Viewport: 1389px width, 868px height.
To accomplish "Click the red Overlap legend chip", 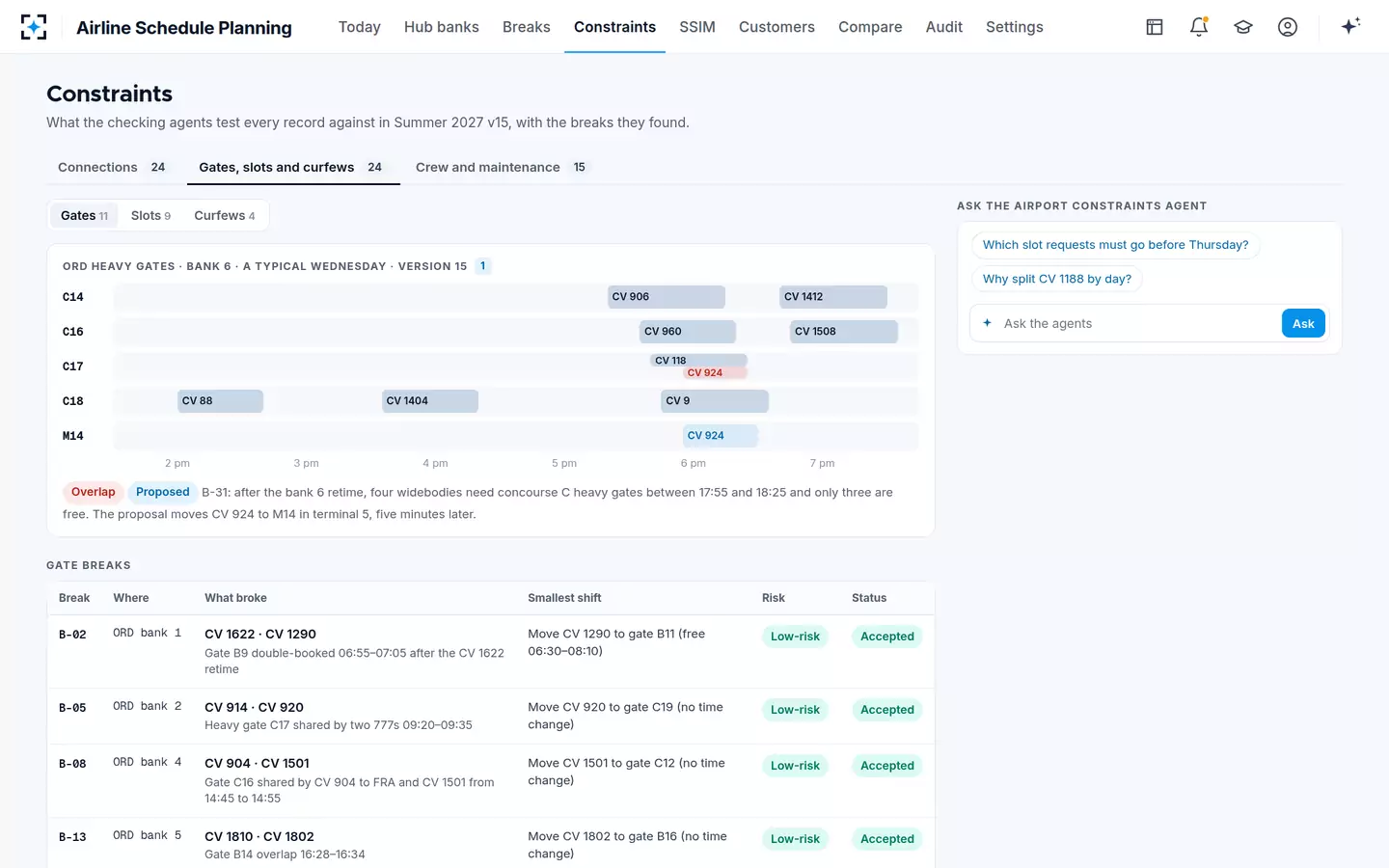I will pos(93,492).
